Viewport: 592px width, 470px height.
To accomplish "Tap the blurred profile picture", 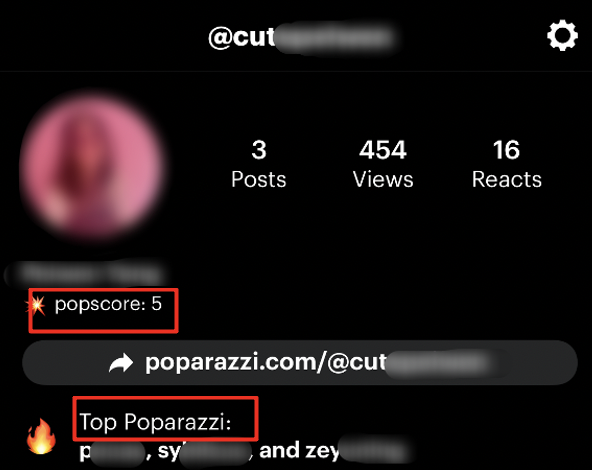I will pyautogui.click(x=91, y=166).
